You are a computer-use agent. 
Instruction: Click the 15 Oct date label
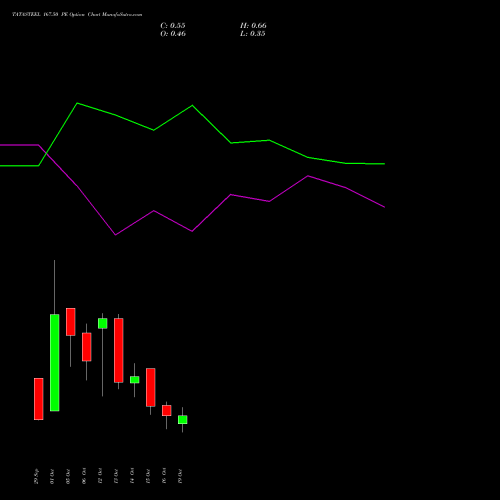[148, 476]
